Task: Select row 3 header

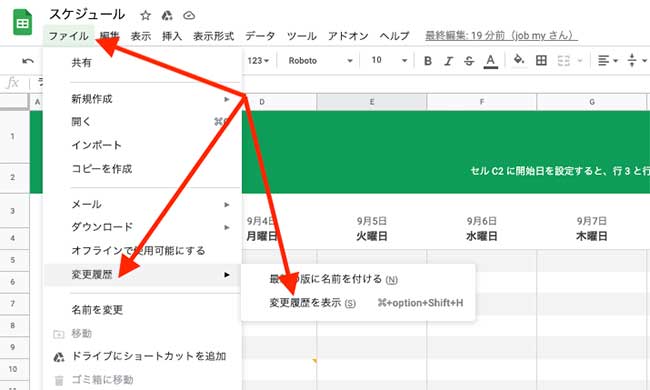Action: point(12,211)
